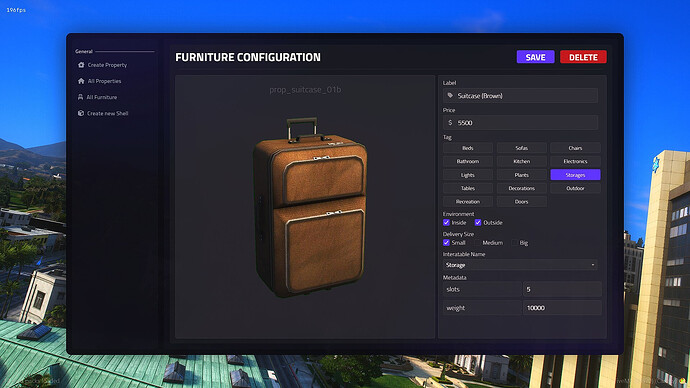Select the Chairs tag

click(575, 148)
